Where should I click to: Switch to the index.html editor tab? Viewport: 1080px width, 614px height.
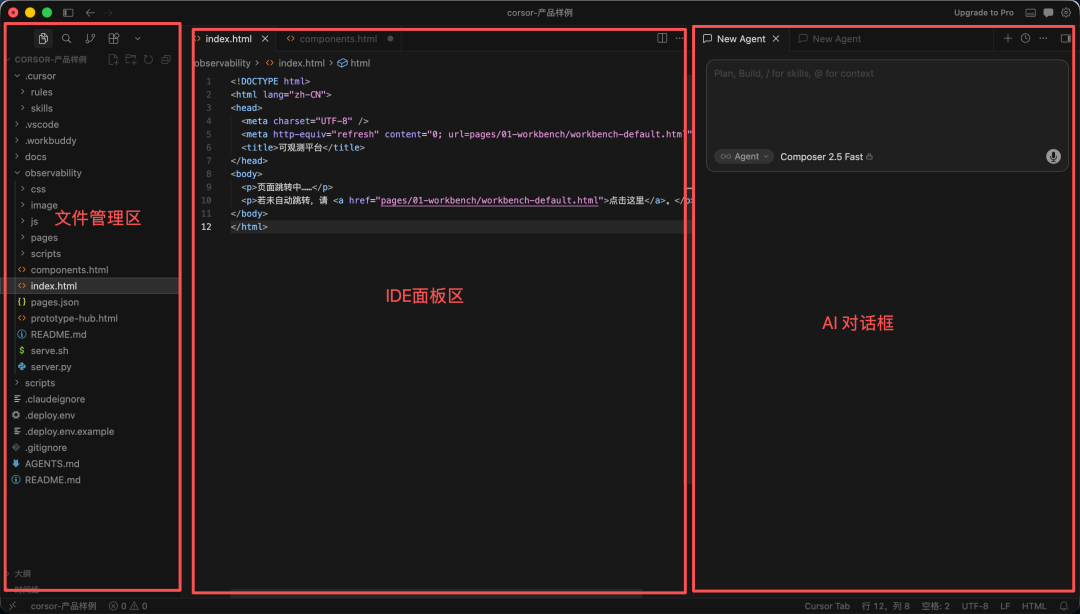pyautogui.click(x=228, y=39)
